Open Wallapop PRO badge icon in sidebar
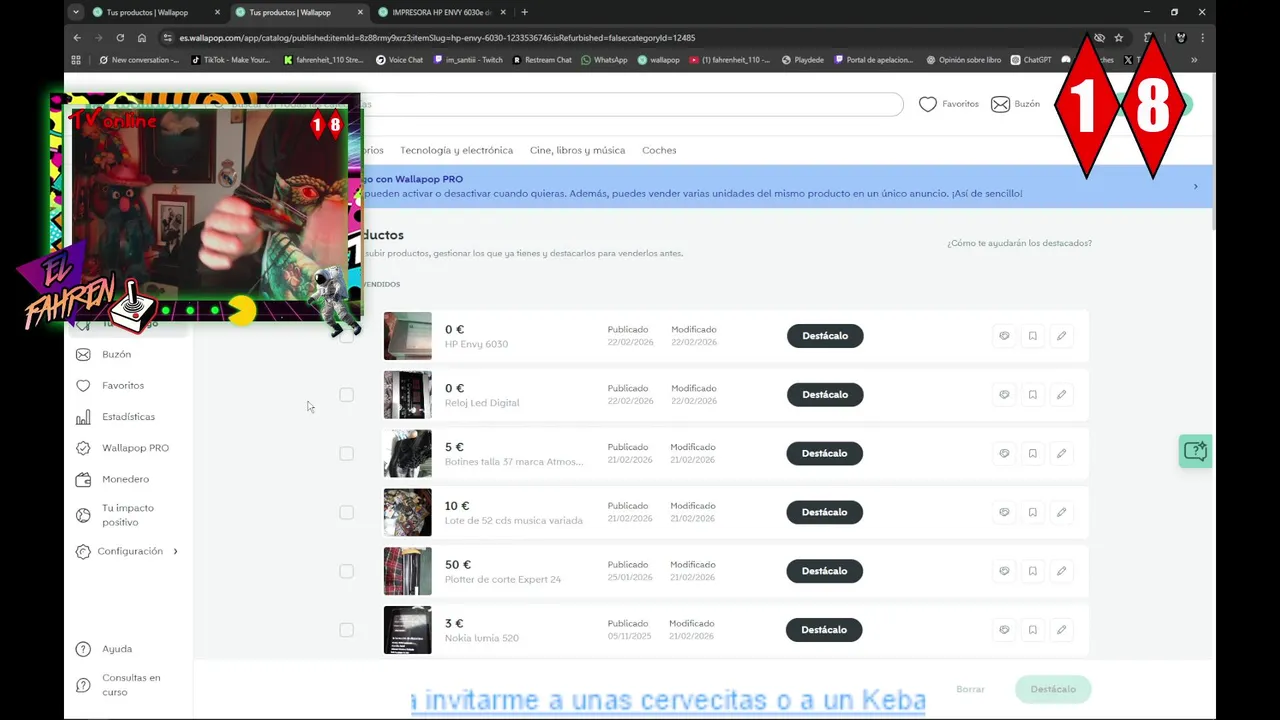Image resolution: width=1280 pixels, height=720 pixels. tap(83, 448)
